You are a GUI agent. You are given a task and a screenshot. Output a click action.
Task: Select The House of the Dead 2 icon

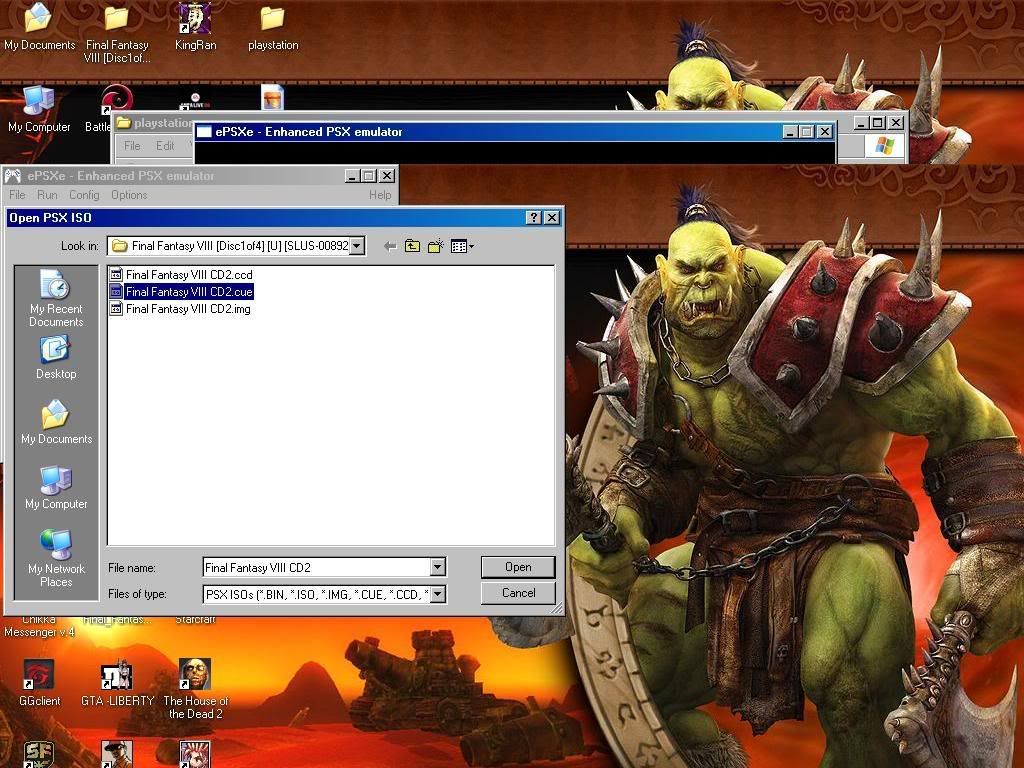[195, 688]
